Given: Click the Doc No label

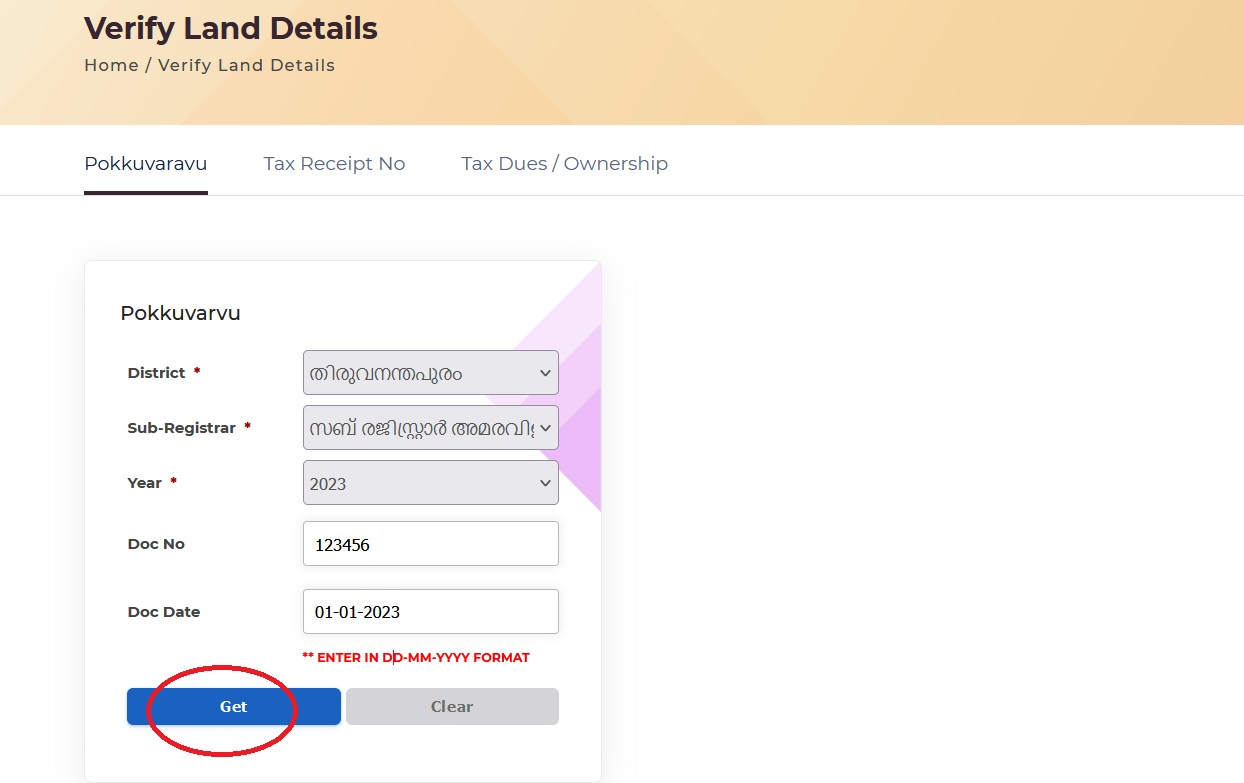Looking at the screenshot, I should coord(156,544).
